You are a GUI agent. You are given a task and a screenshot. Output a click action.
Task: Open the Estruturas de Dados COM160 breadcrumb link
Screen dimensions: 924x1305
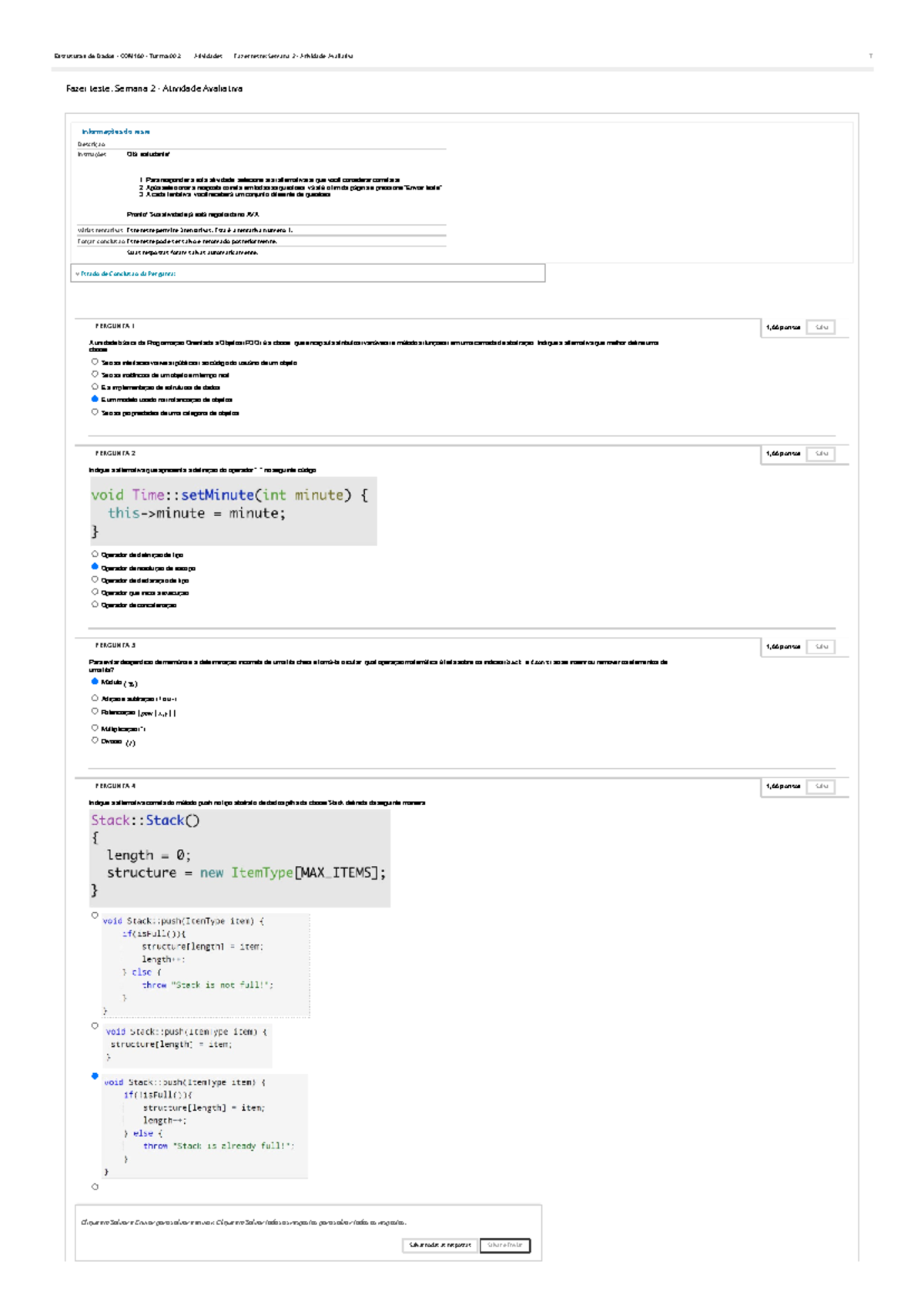[x=117, y=56]
